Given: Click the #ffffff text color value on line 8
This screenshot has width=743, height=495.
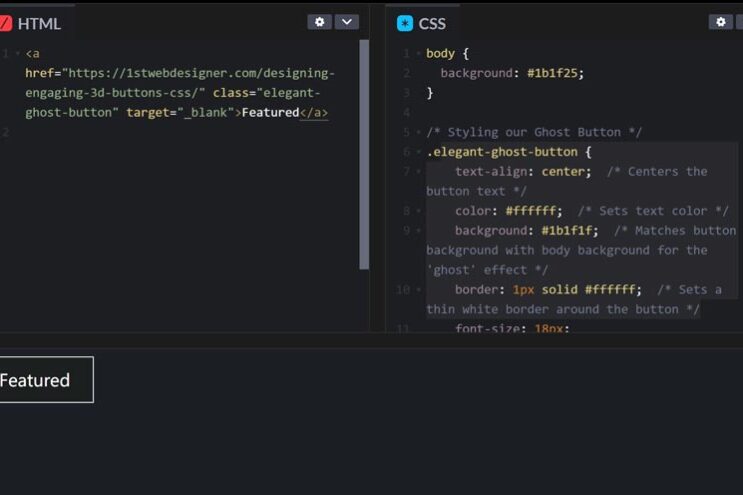Looking at the screenshot, I should point(533,210).
